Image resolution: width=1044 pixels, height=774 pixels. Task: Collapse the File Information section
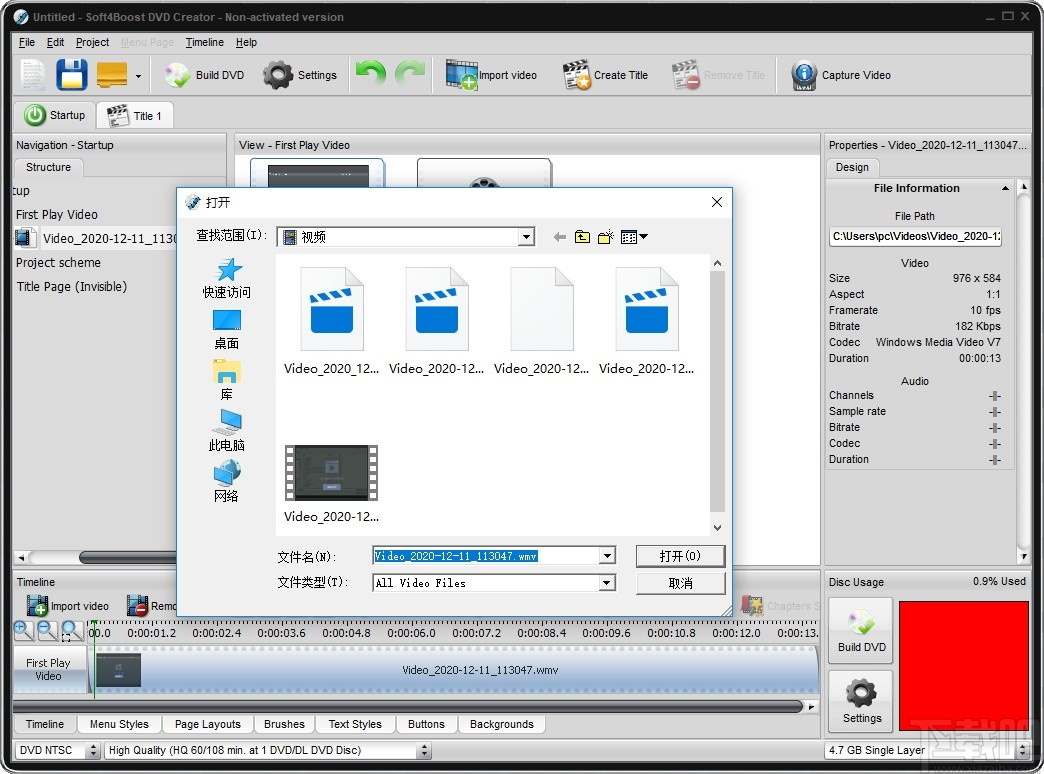1005,188
